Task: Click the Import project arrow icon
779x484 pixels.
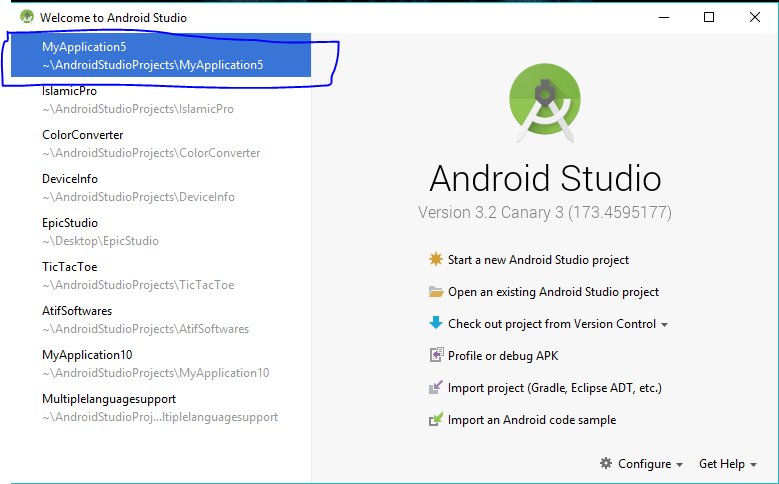Action: 436,387
